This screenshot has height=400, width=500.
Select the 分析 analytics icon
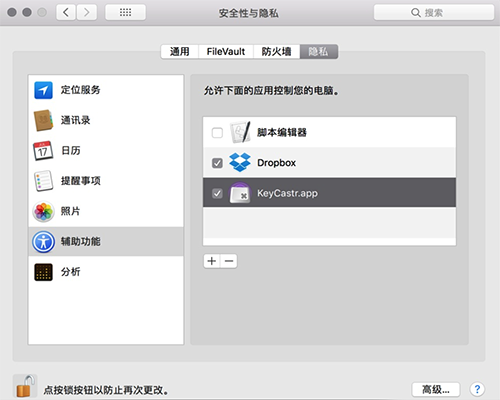[43, 272]
